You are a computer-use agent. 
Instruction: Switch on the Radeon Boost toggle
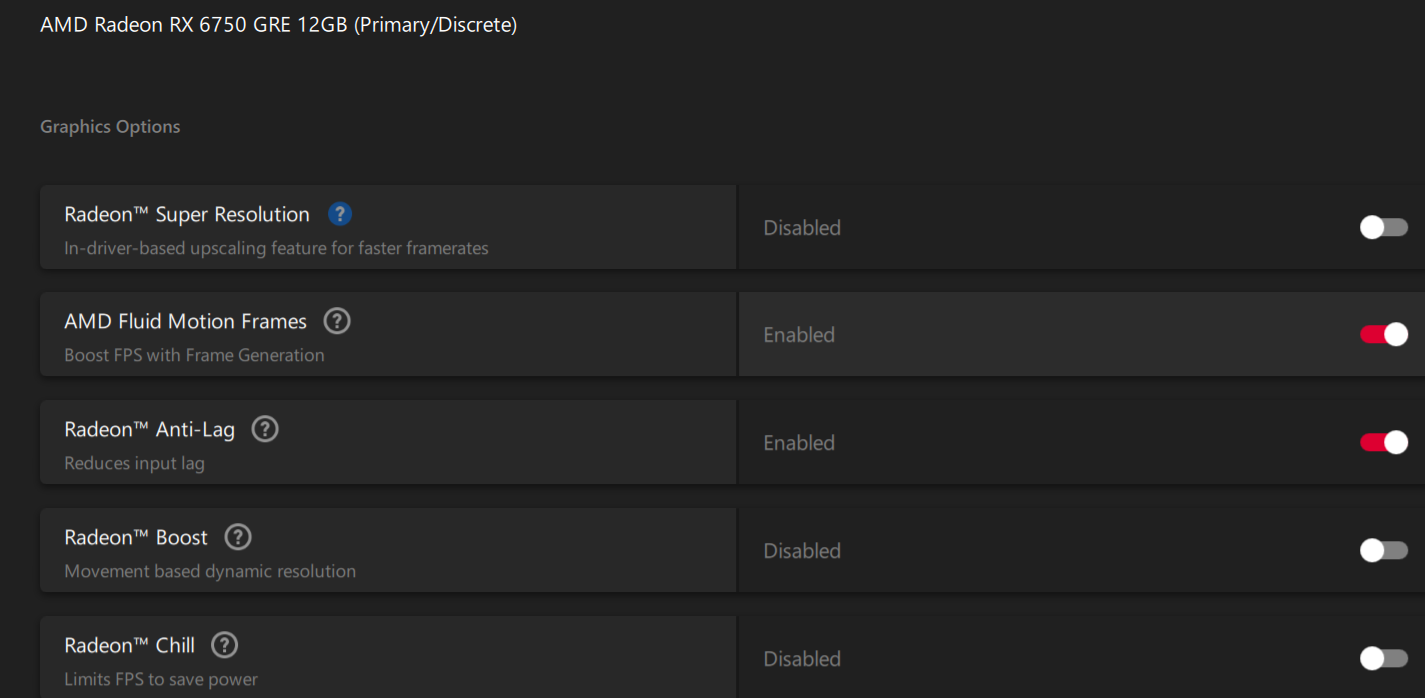[1383, 551]
